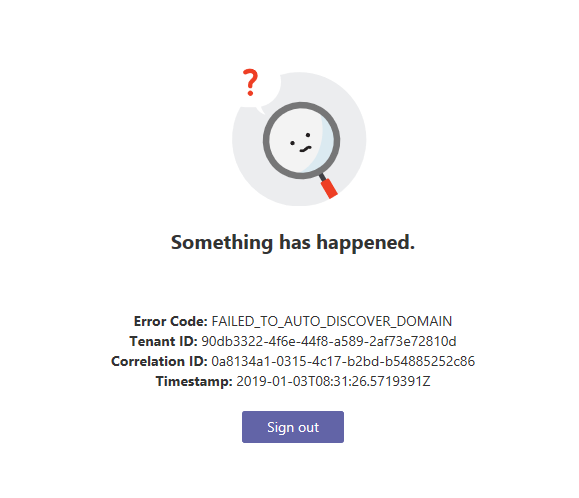Screen dimensions: 579x498
Task: Click the Tenant ID value
Action: point(329,341)
